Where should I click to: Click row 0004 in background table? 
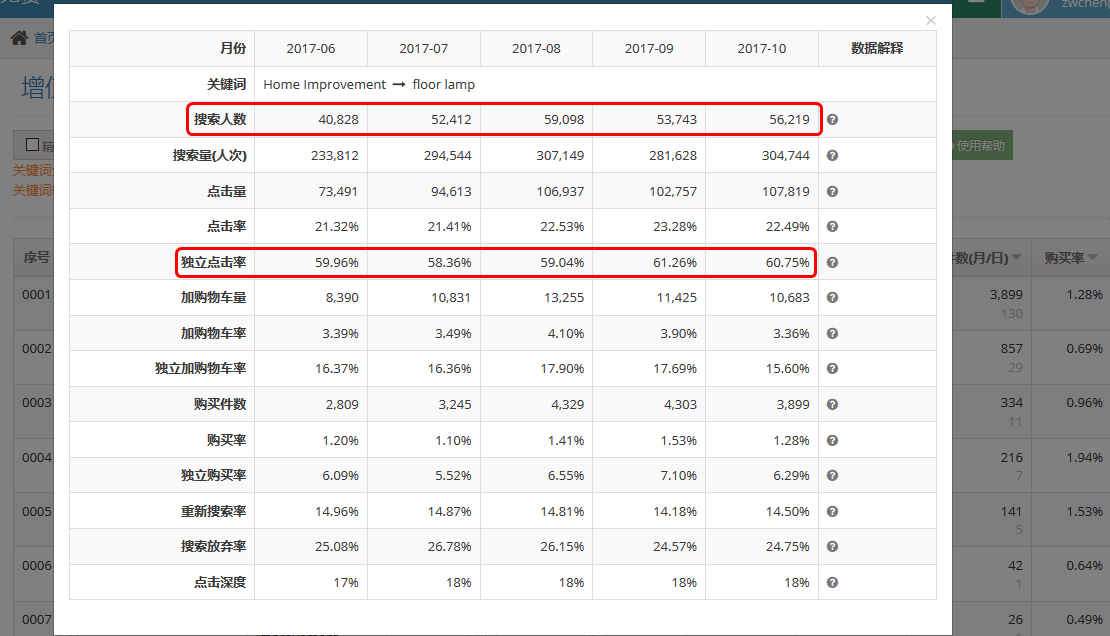[x=37, y=458]
